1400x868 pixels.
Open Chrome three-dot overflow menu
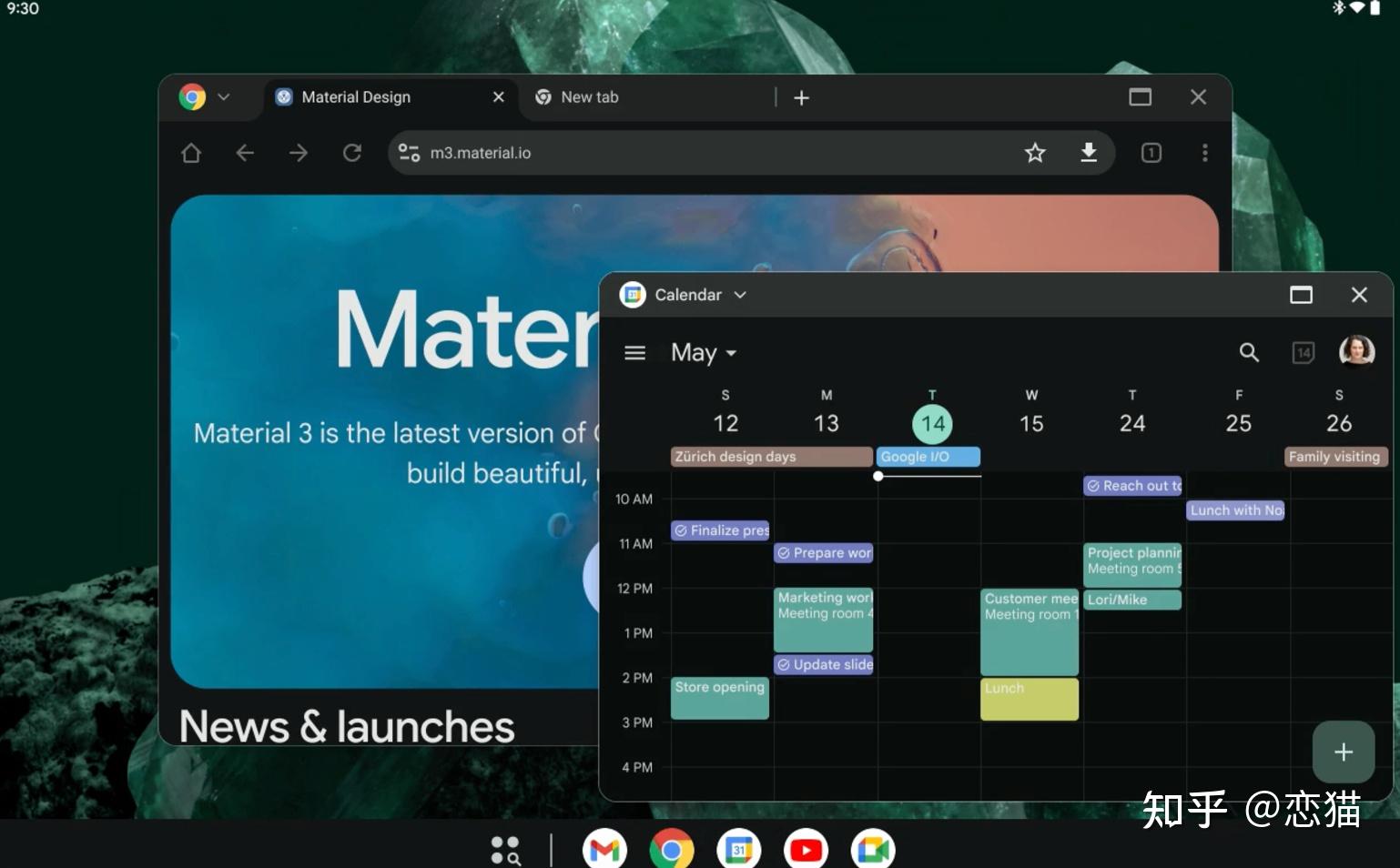click(1205, 153)
